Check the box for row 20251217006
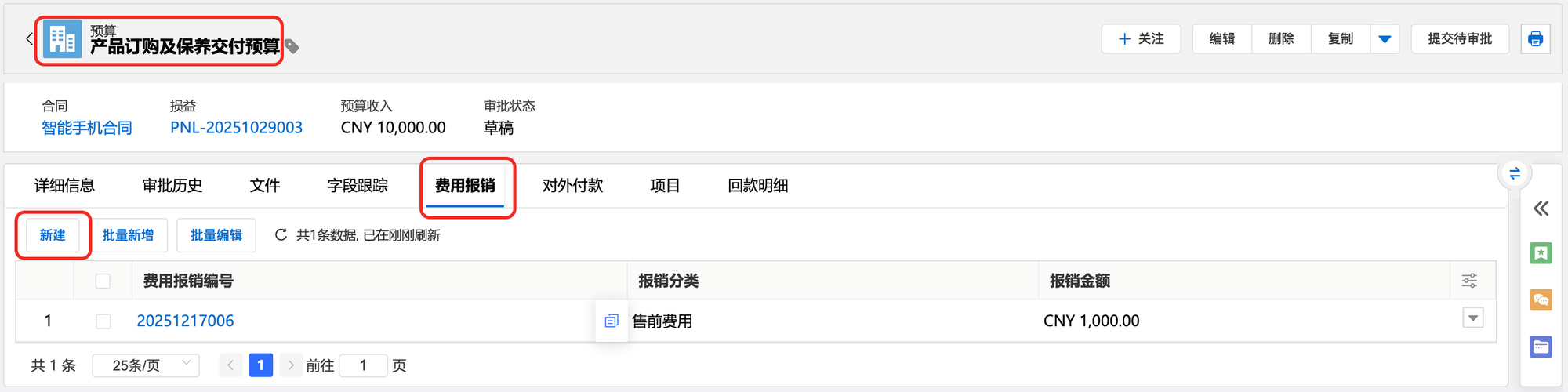 (x=103, y=321)
